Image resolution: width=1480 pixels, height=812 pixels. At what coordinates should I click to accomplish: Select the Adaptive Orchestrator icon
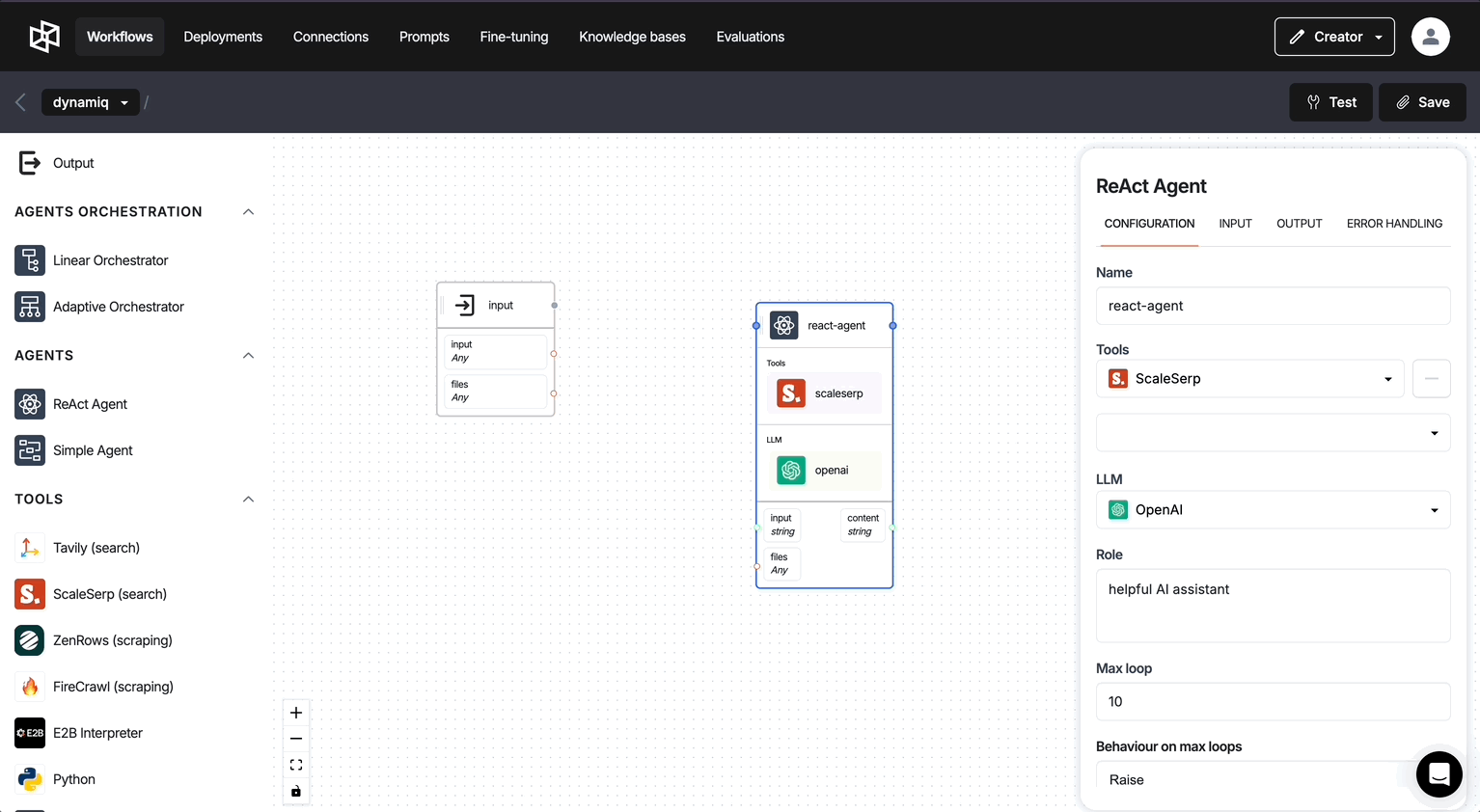pyautogui.click(x=30, y=307)
